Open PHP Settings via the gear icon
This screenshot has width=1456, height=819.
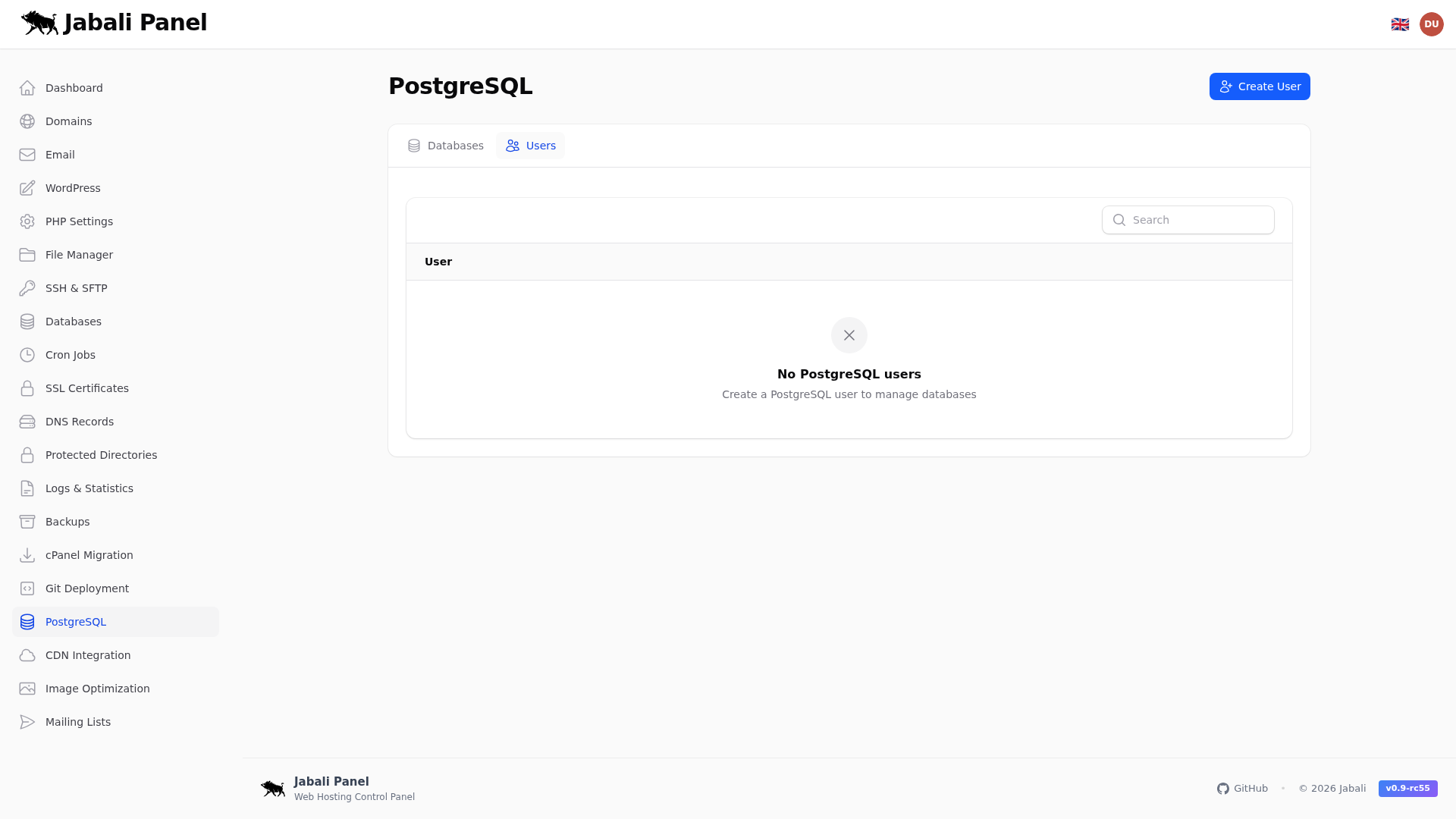click(27, 221)
